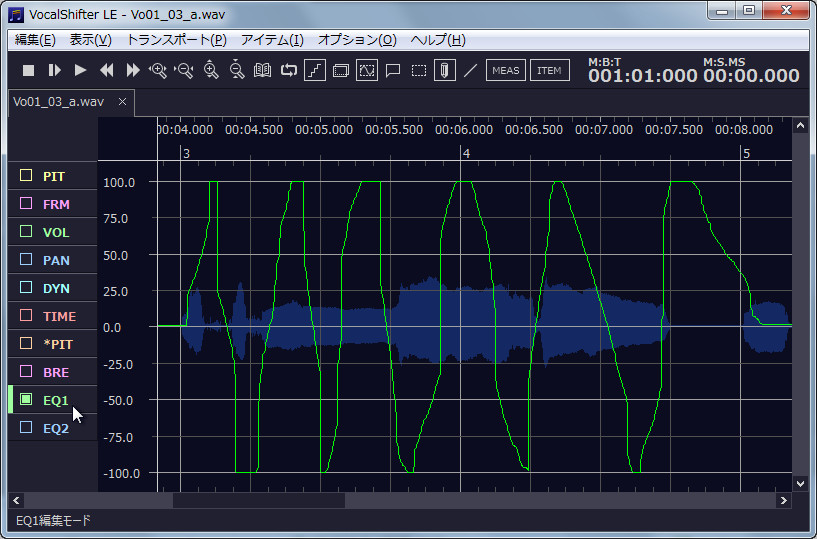Zoom out horizontally on the timeline
The height and width of the screenshot is (539, 817).
(x=184, y=70)
